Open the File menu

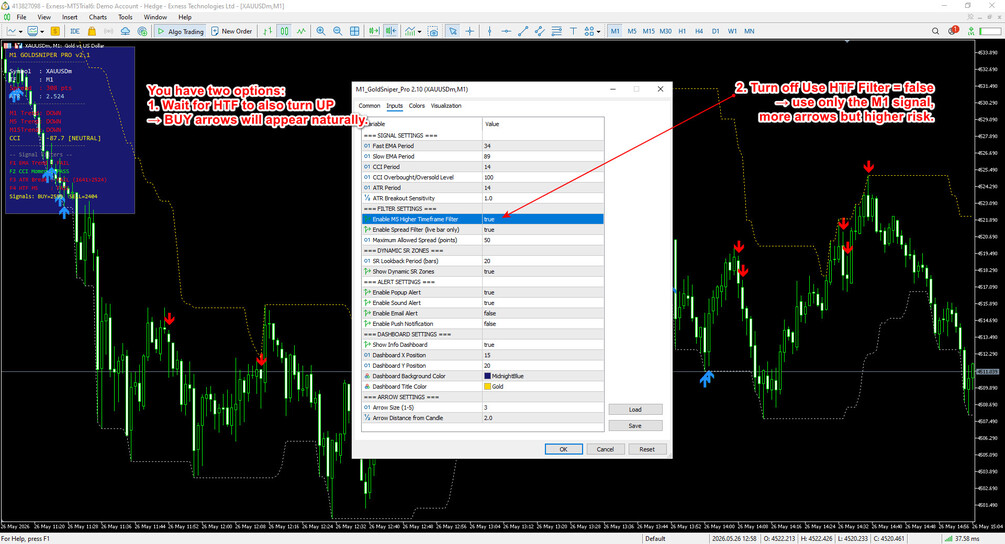point(21,17)
